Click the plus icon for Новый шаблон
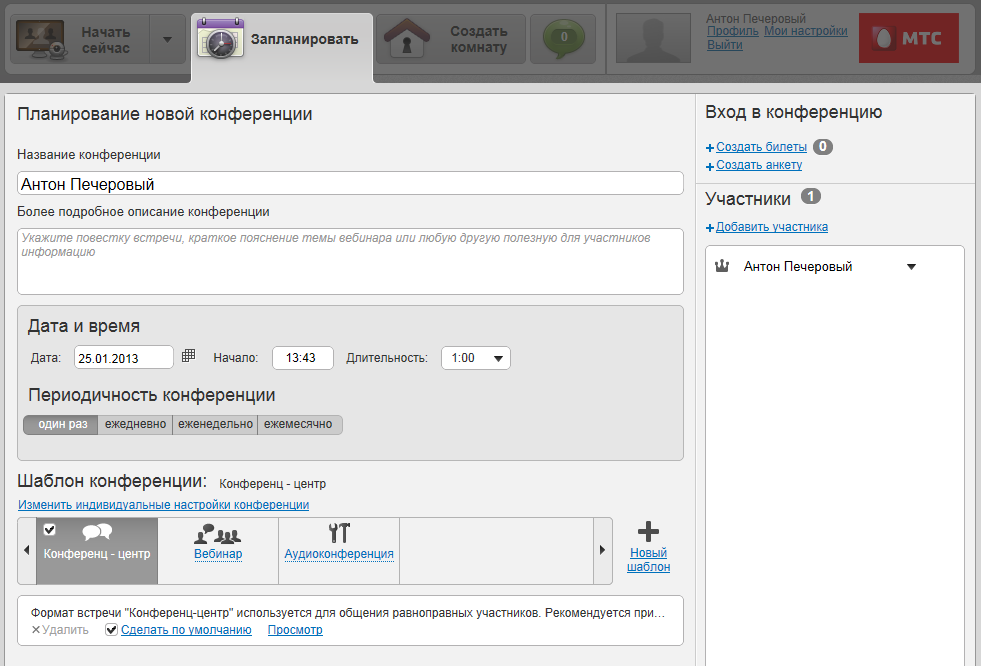Viewport: 981px width, 666px height. point(648,532)
